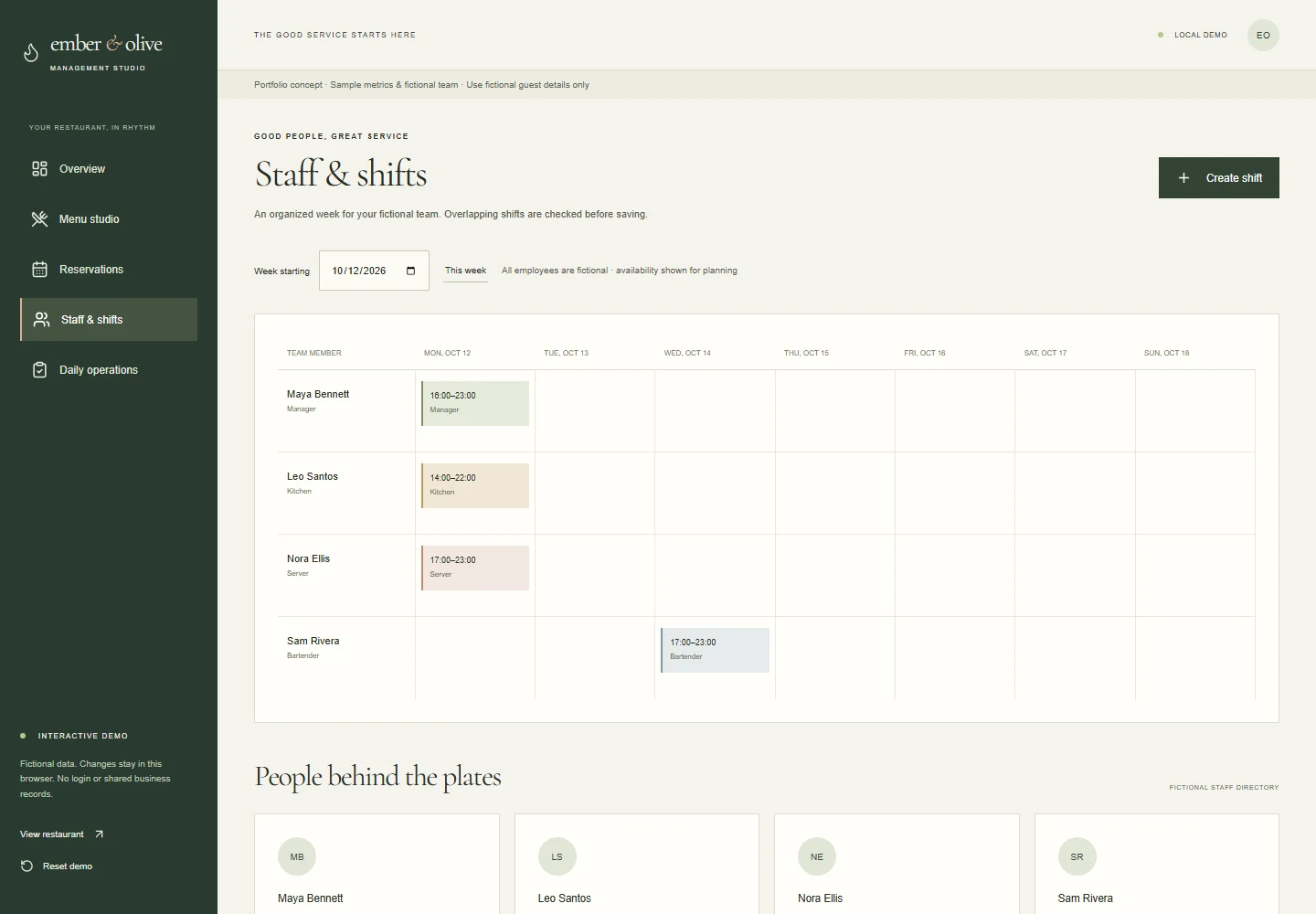Jump to This week

click(x=465, y=271)
